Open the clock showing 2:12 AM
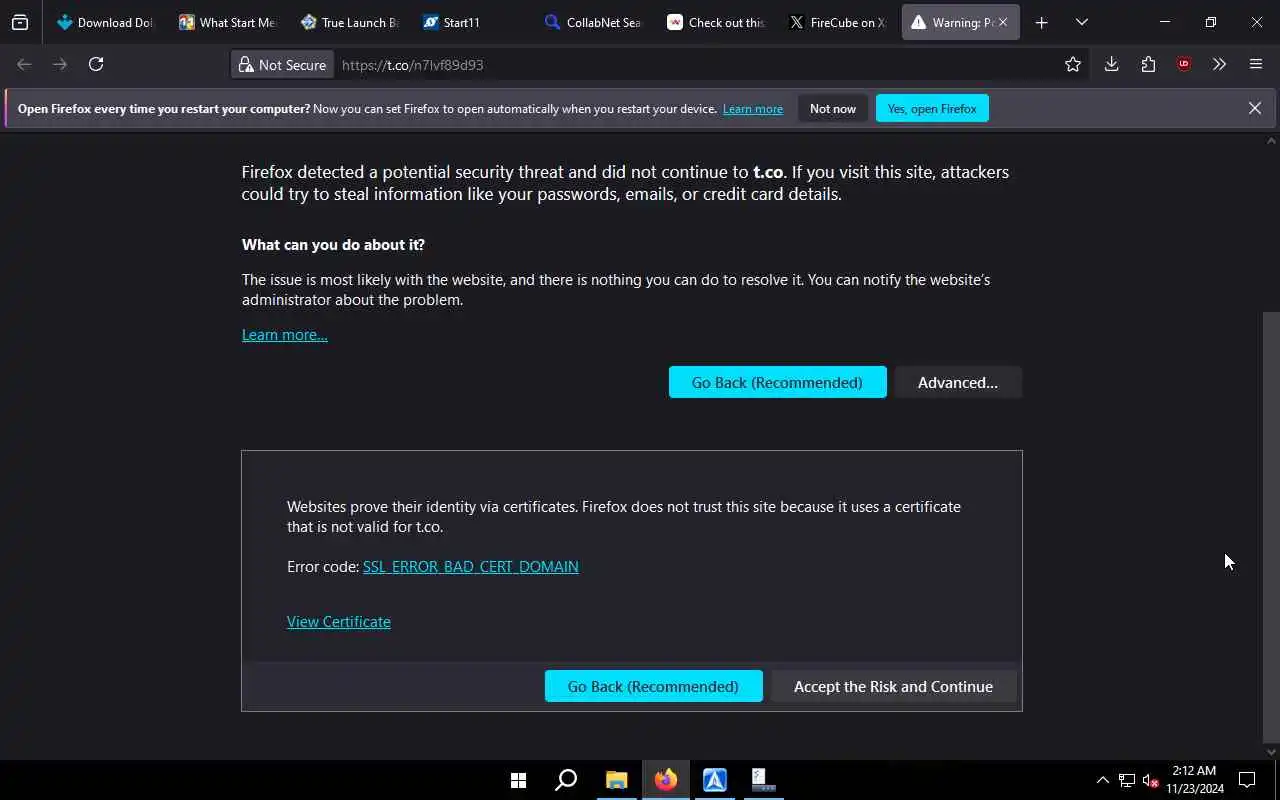This screenshot has width=1280, height=800. point(1195,780)
